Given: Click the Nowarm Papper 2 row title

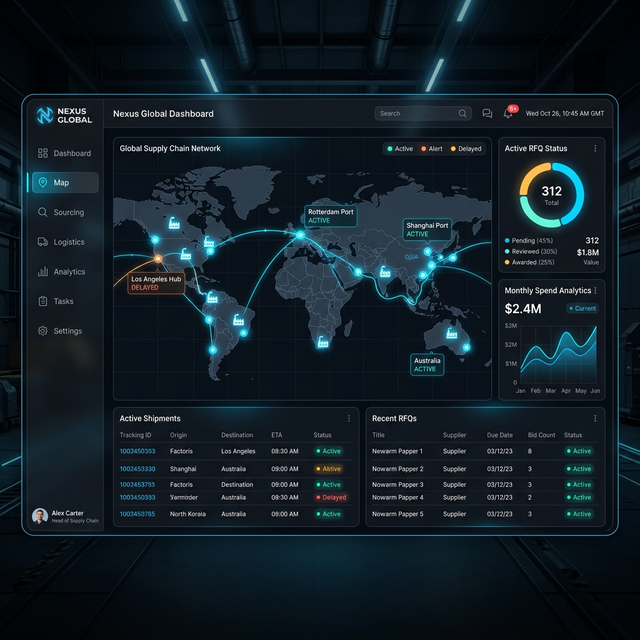Looking at the screenshot, I should (398, 469).
